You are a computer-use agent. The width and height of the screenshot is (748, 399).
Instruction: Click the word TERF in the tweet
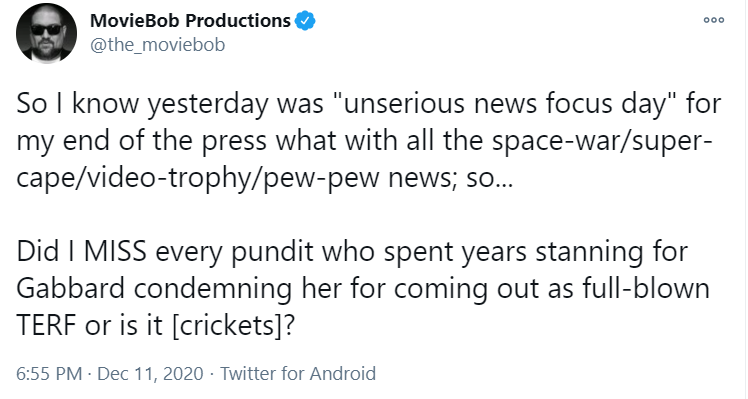click(46, 326)
